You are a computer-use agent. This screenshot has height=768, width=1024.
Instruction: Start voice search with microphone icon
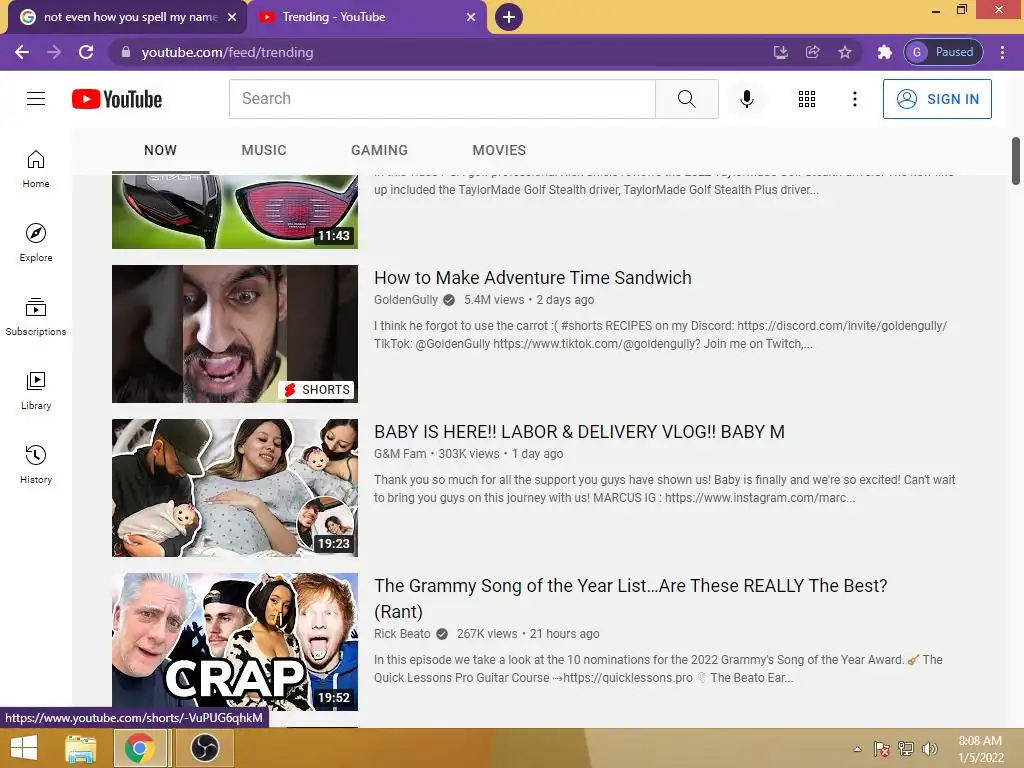[x=746, y=99]
